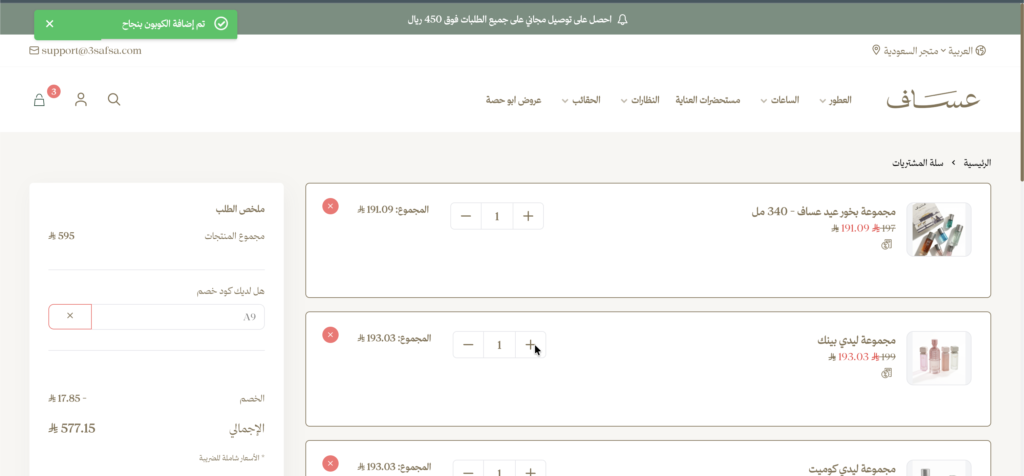Go to الرئيسية breadcrumb link
1024x476 pixels.
pos(976,162)
